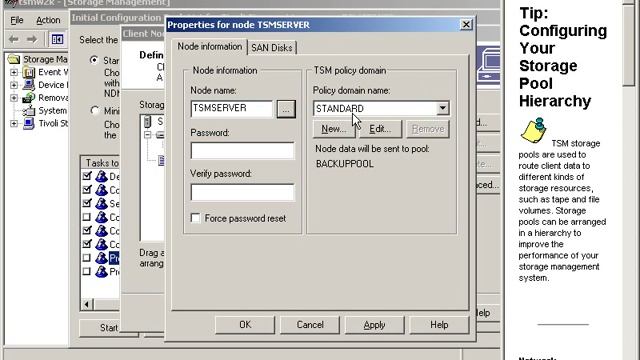The height and width of the screenshot is (360, 640).
Task: Open the Action menu
Action: tap(48, 20)
